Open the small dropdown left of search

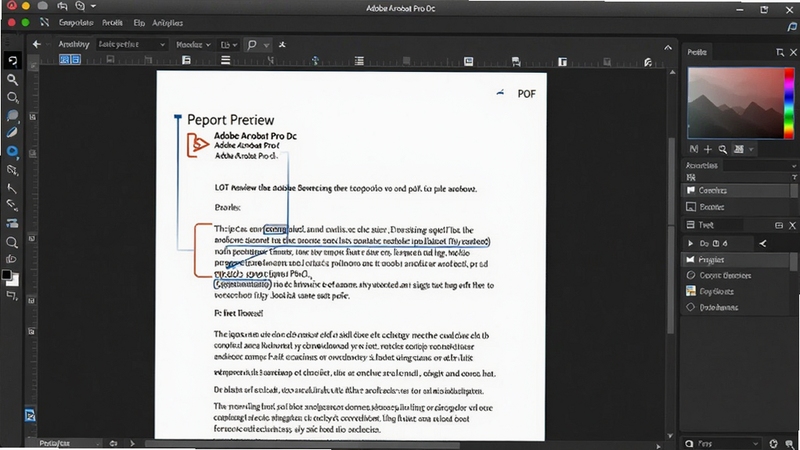tap(229, 45)
